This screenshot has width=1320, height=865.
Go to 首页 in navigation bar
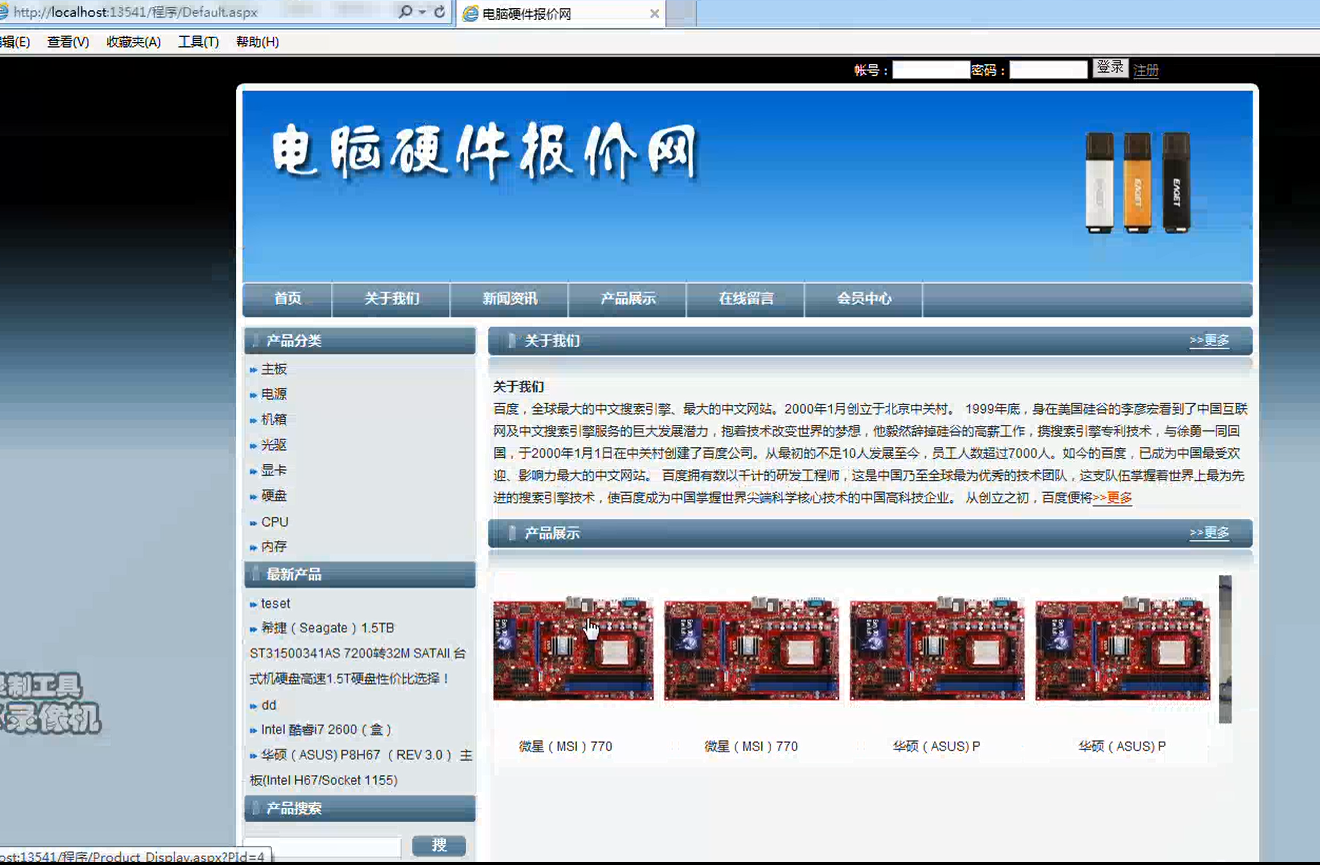(288, 299)
